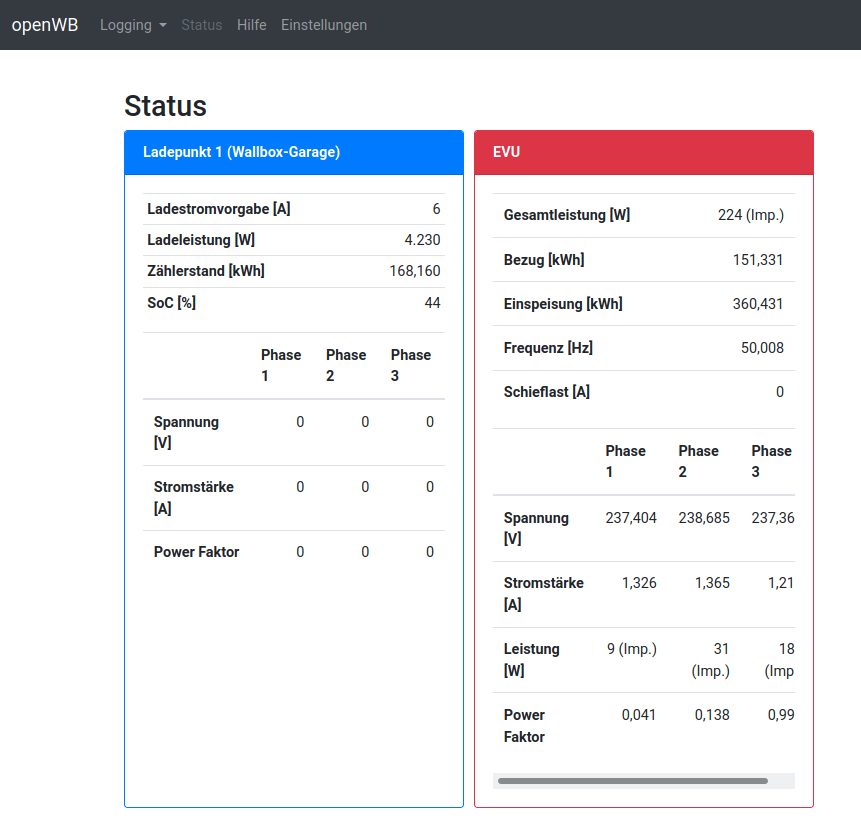Click the Einspeisung value 360,431
Image resolution: width=861 pixels, height=821 pixels.
pos(758,304)
